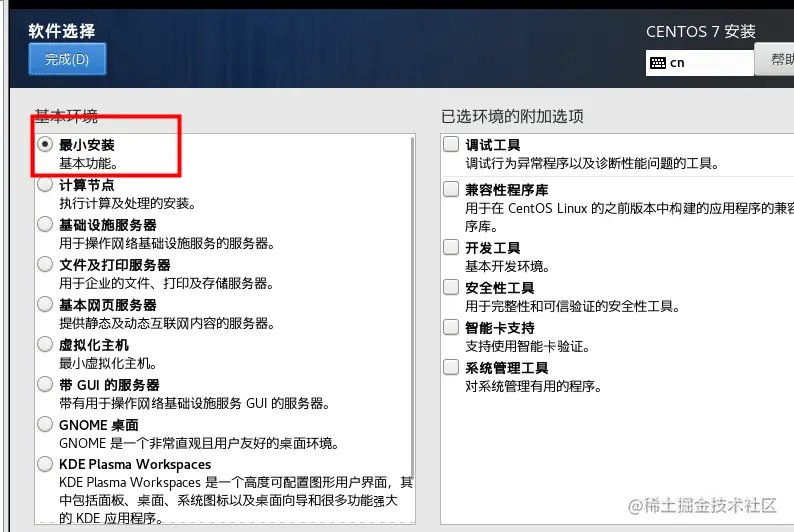
Task: Tick the 兼容性程序库 checkbox
Action: point(451,189)
